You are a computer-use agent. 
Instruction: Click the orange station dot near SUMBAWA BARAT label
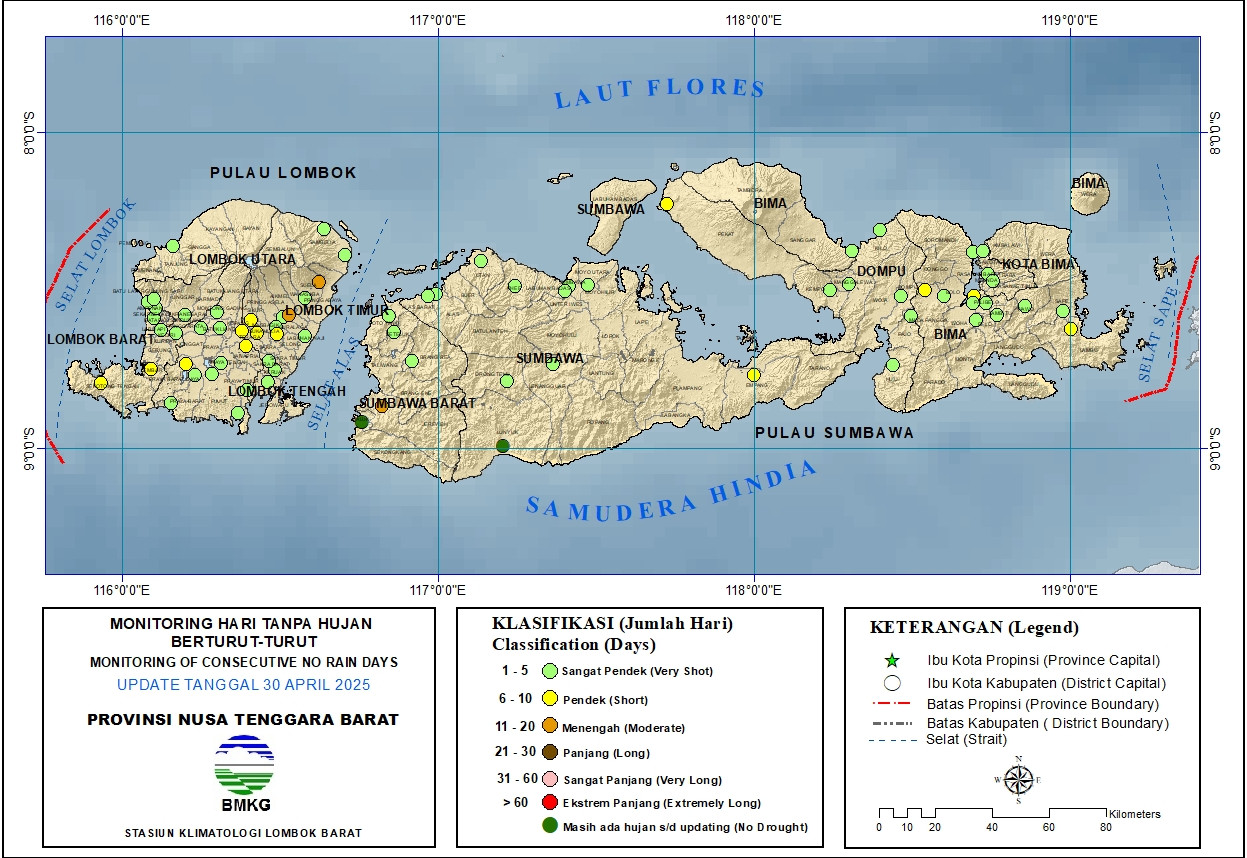tap(381, 406)
